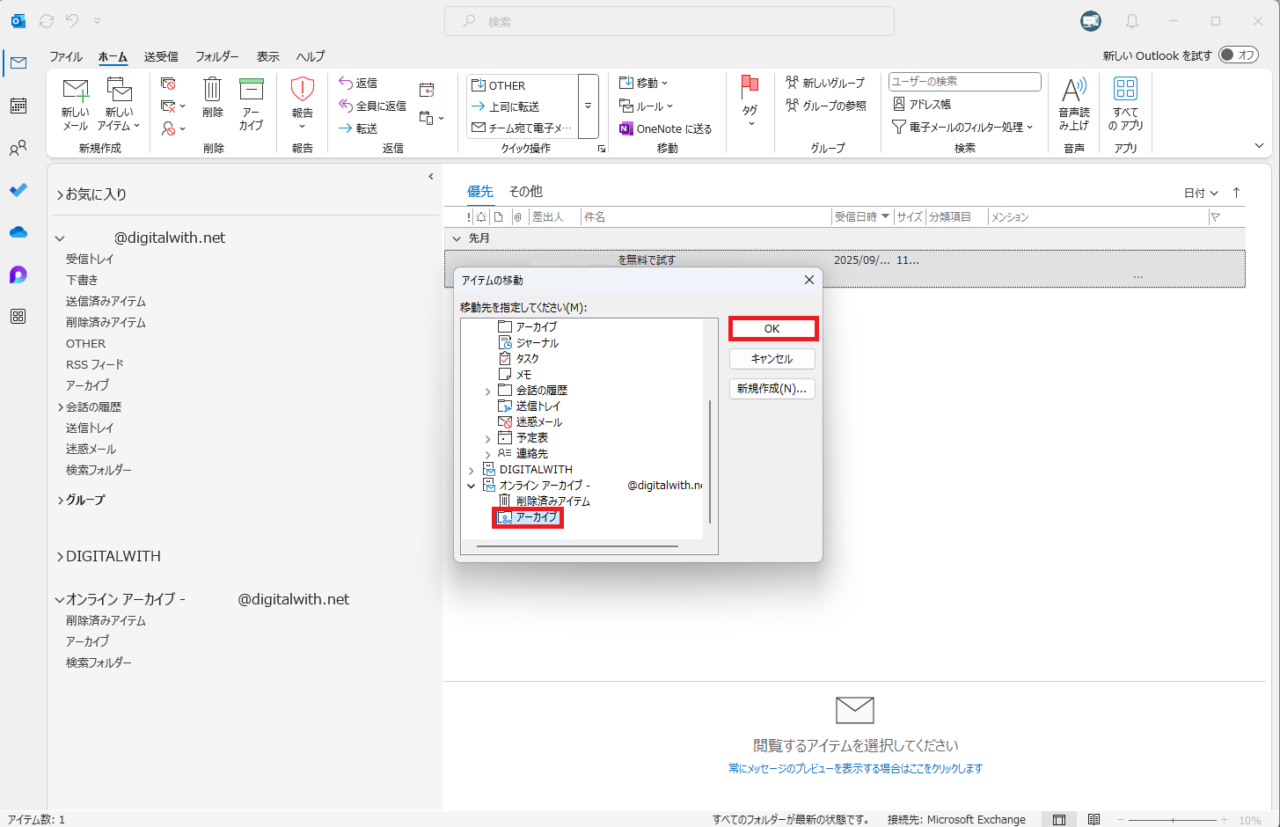Expand the オンライン アーカイブ tree node
This screenshot has width=1280, height=827.
[x=471, y=485]
